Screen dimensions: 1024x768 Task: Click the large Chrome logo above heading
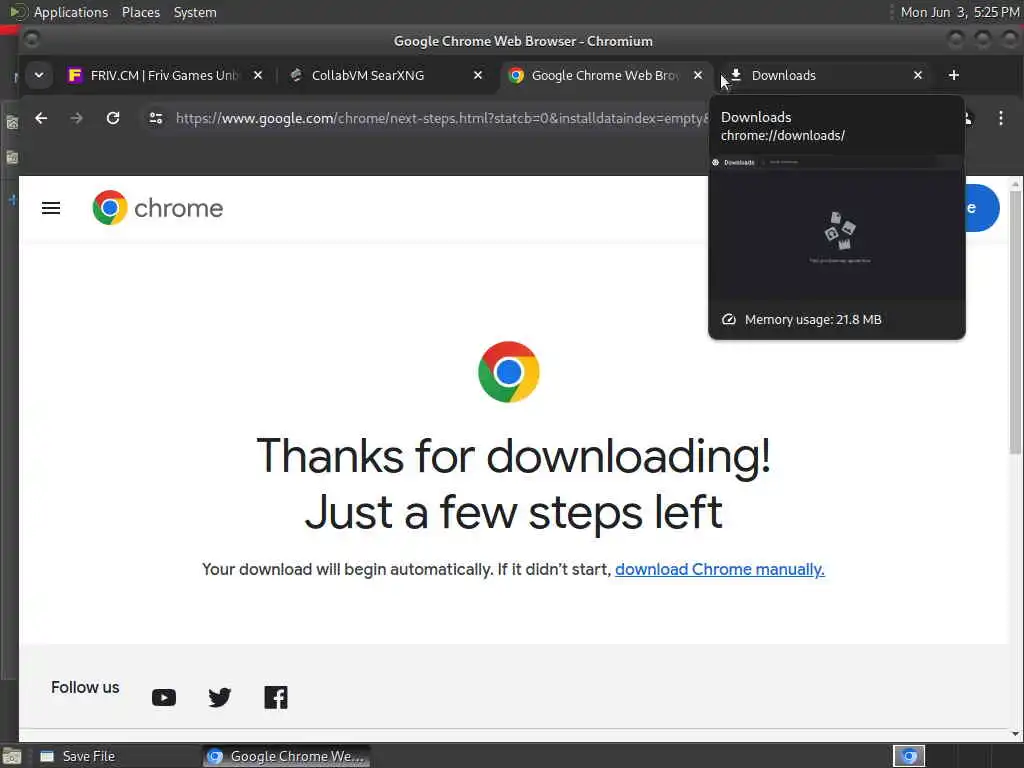(x=509, y=372)
